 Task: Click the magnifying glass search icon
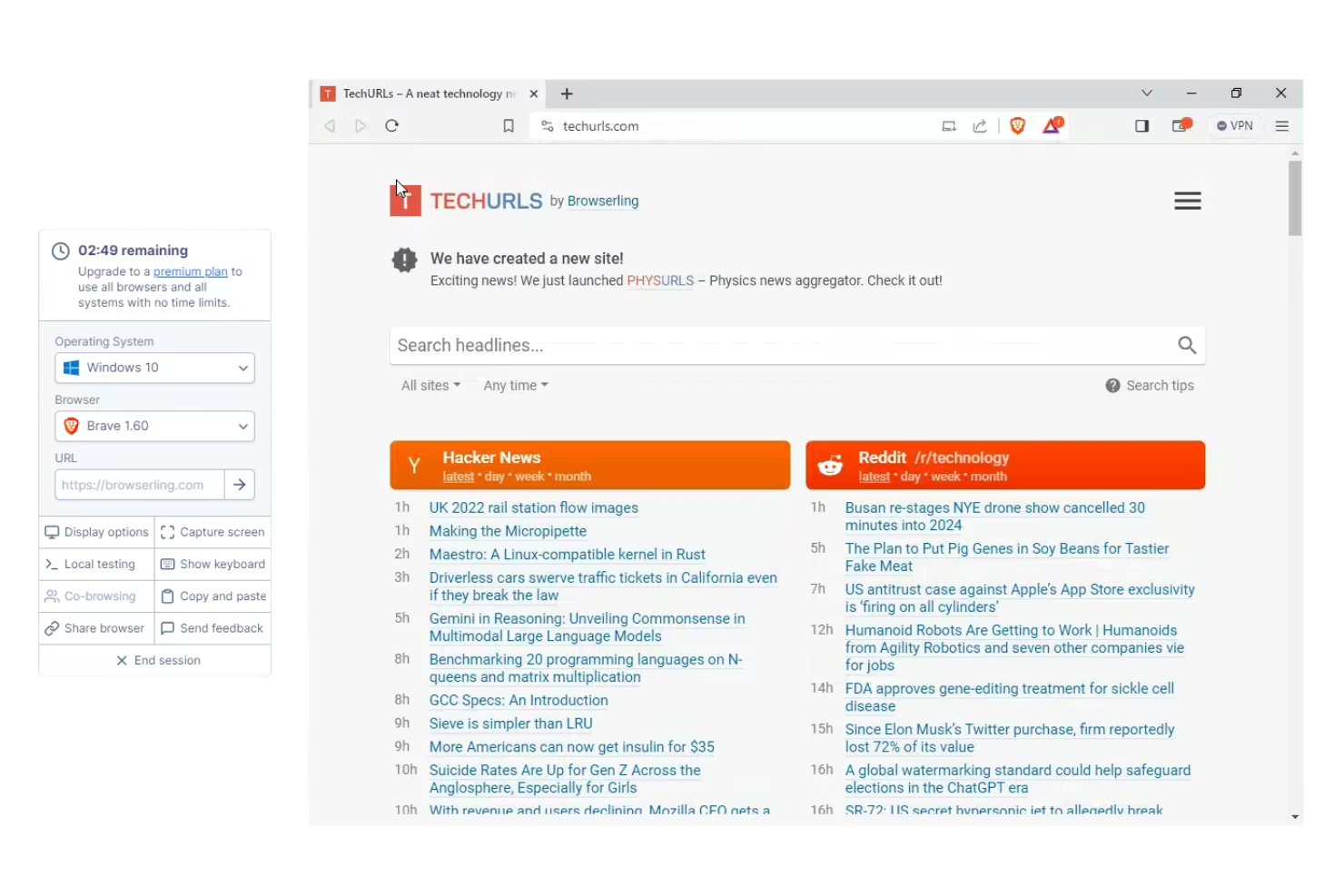pos(1187,345)
